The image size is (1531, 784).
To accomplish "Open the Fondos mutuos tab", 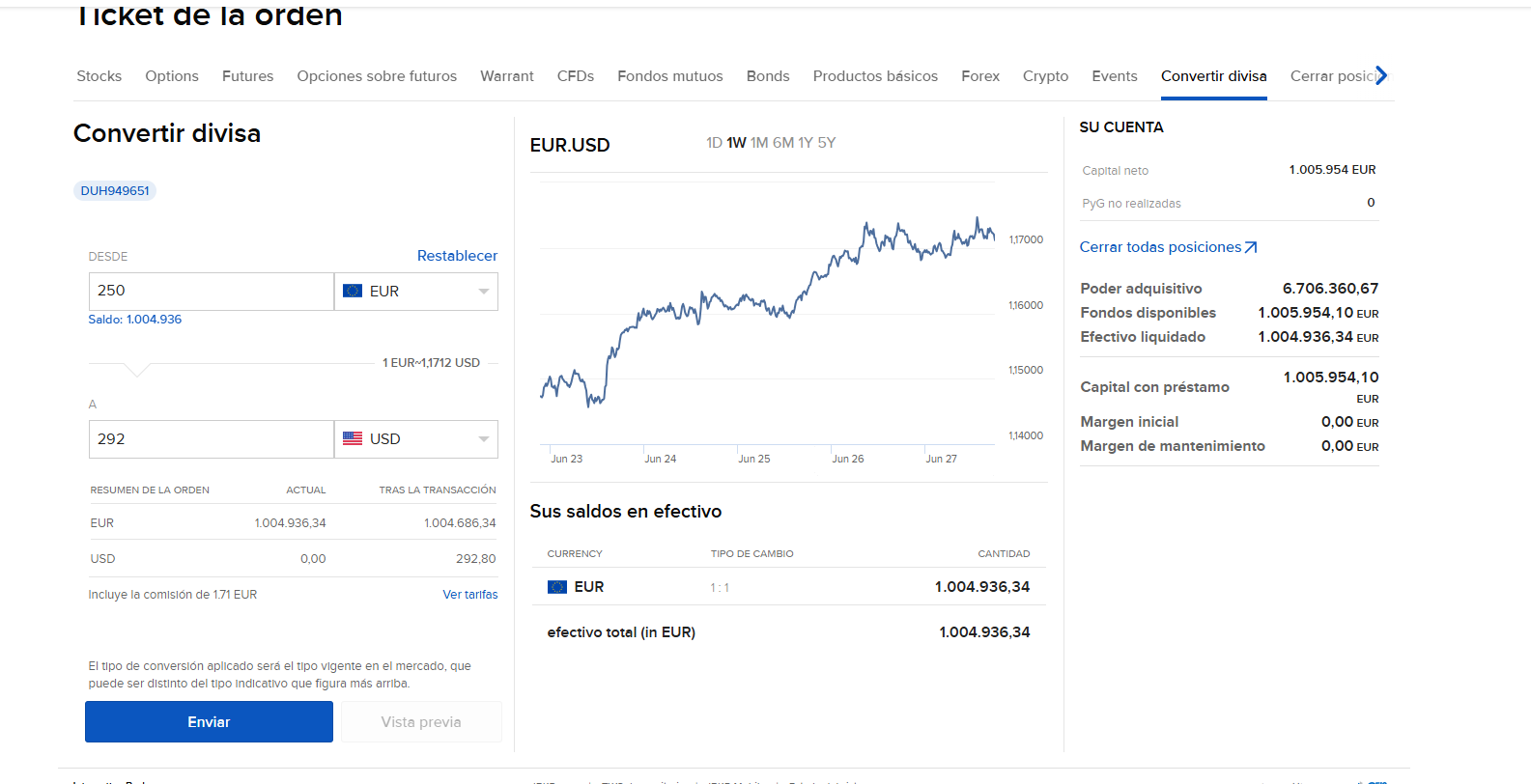I will 670,76.
